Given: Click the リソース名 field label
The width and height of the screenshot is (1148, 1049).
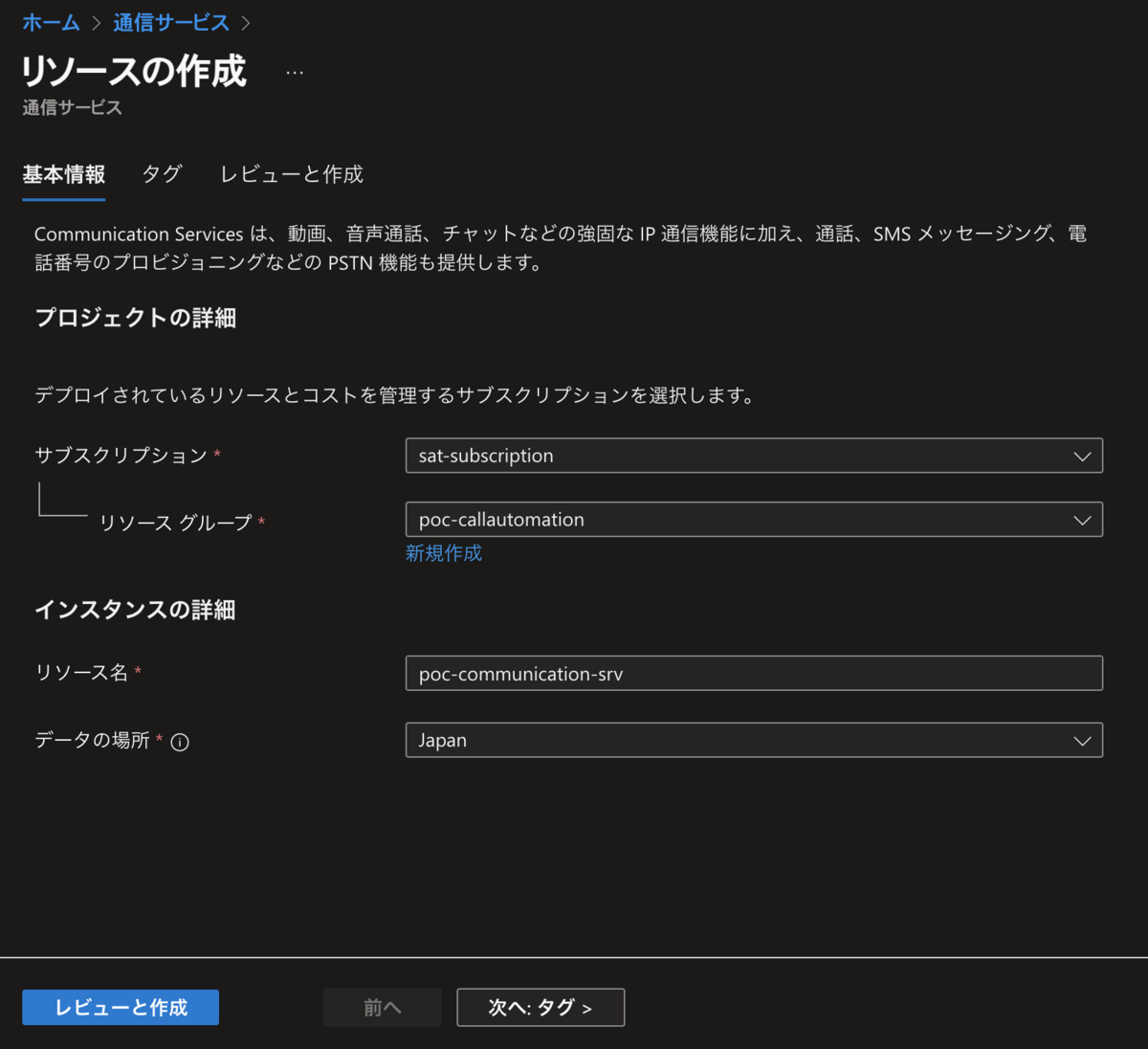Looking at the screenshot, I should coord(81,673).
